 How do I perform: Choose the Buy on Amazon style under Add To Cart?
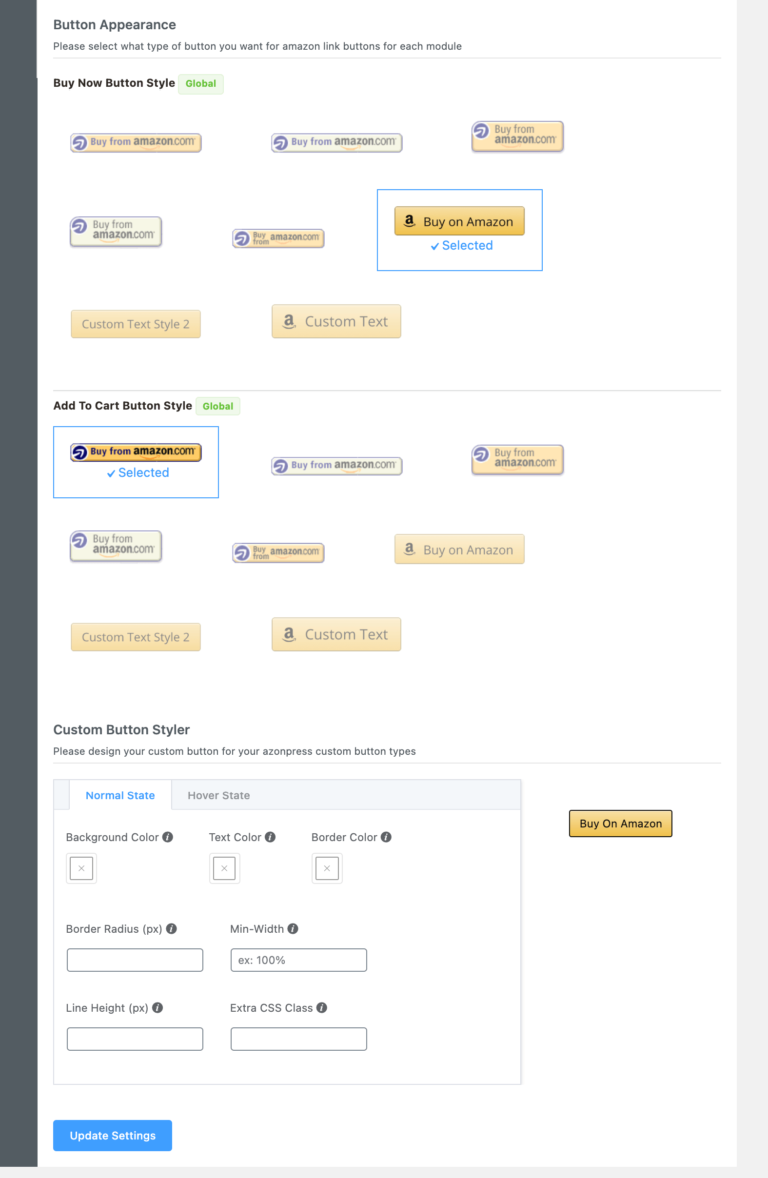click(459, 549)
